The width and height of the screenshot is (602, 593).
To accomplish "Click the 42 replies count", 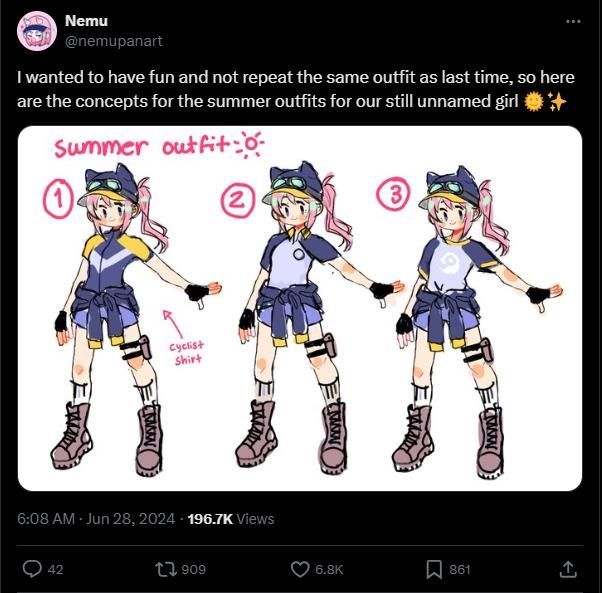I will [56, 569].
